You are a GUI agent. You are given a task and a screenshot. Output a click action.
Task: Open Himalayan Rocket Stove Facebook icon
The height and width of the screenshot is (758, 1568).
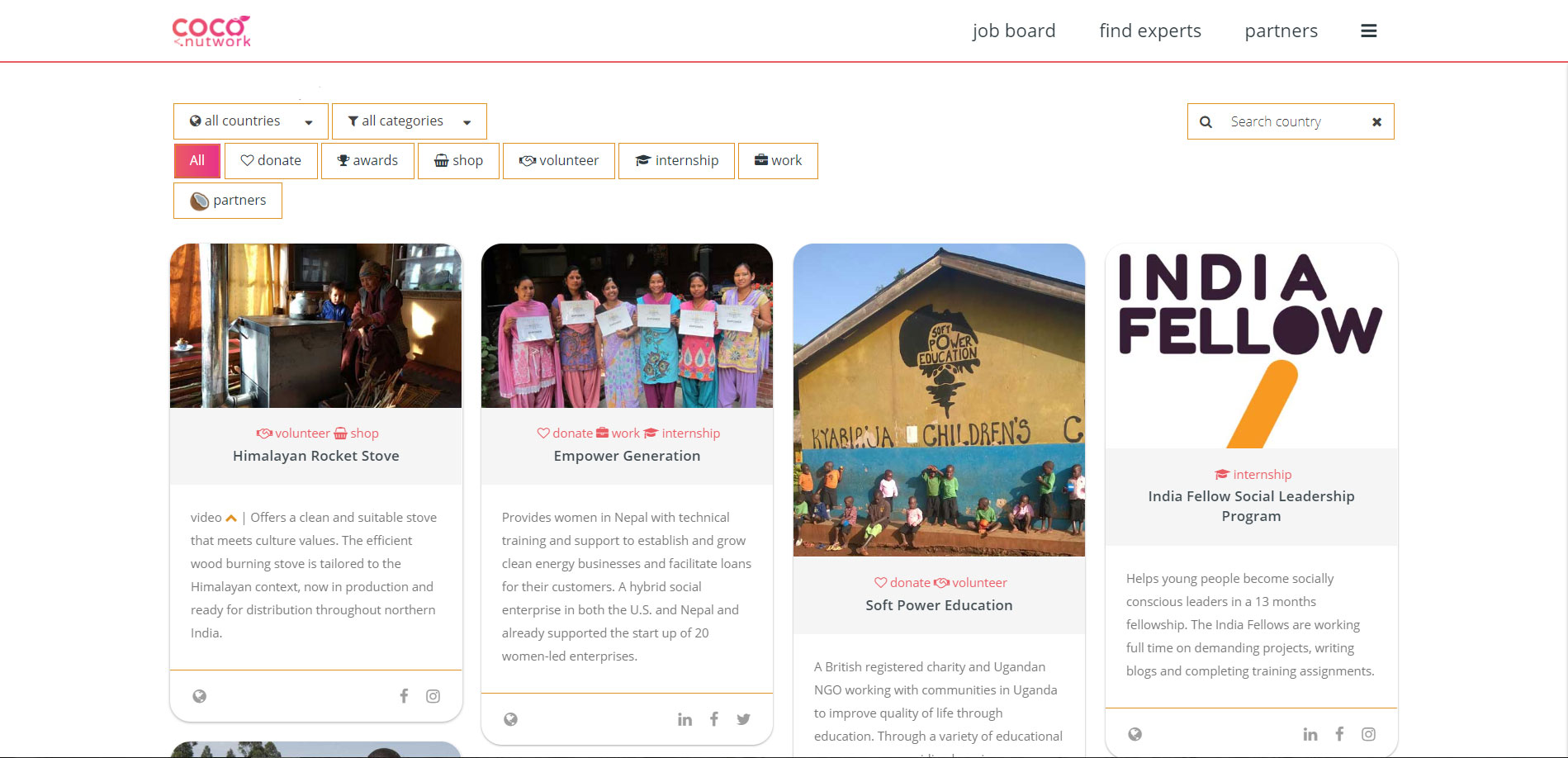(404, 696)
